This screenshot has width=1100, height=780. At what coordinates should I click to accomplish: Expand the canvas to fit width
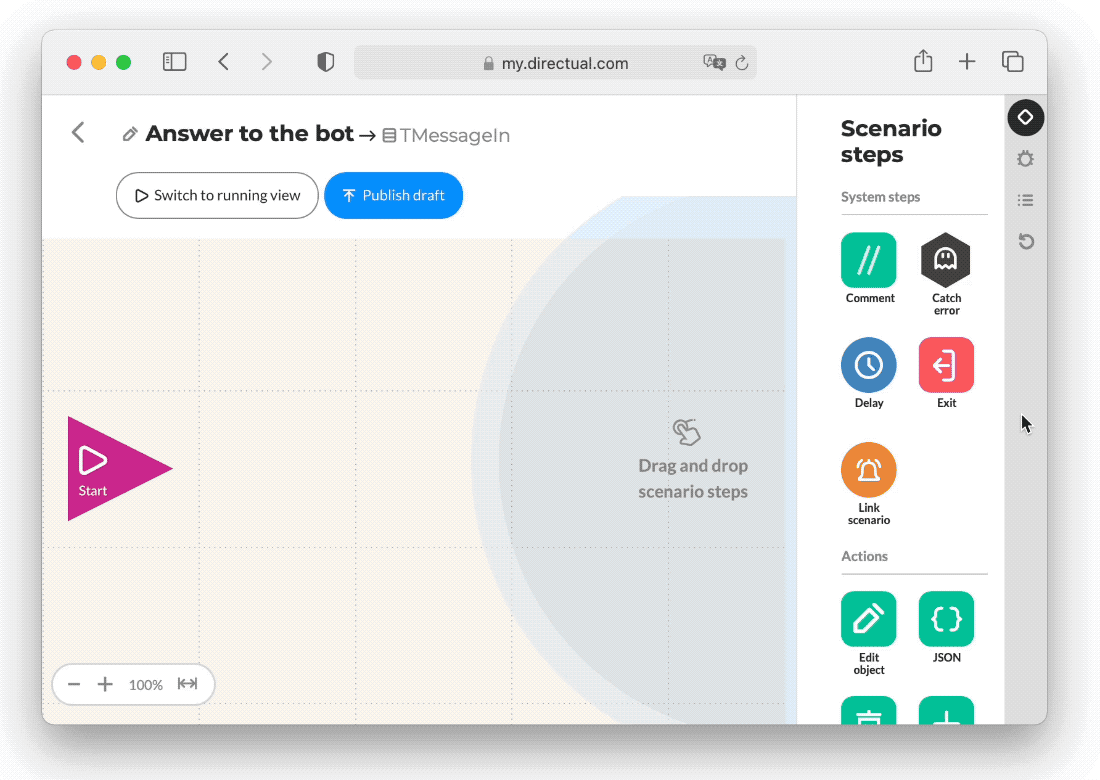(x=187, y=684)
